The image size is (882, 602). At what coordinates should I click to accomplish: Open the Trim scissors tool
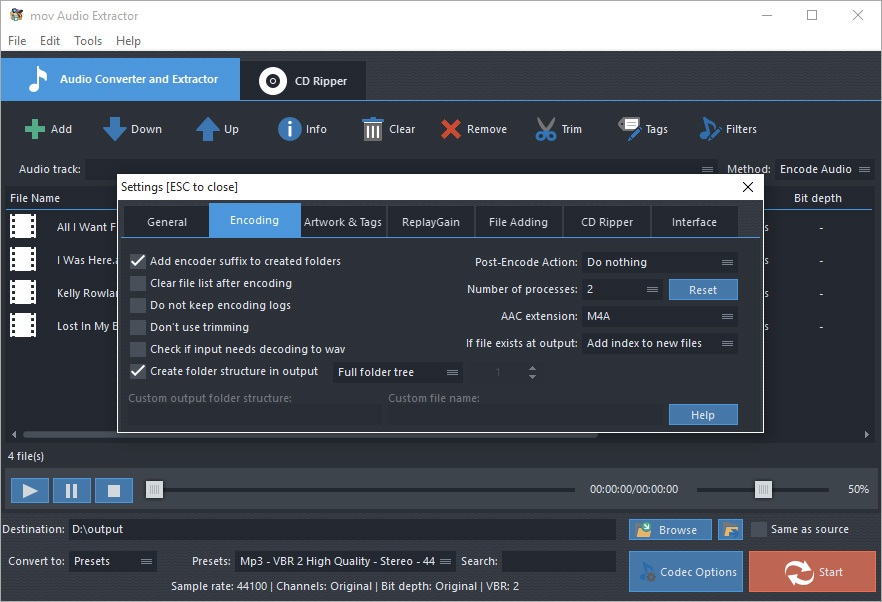(546, 129)
